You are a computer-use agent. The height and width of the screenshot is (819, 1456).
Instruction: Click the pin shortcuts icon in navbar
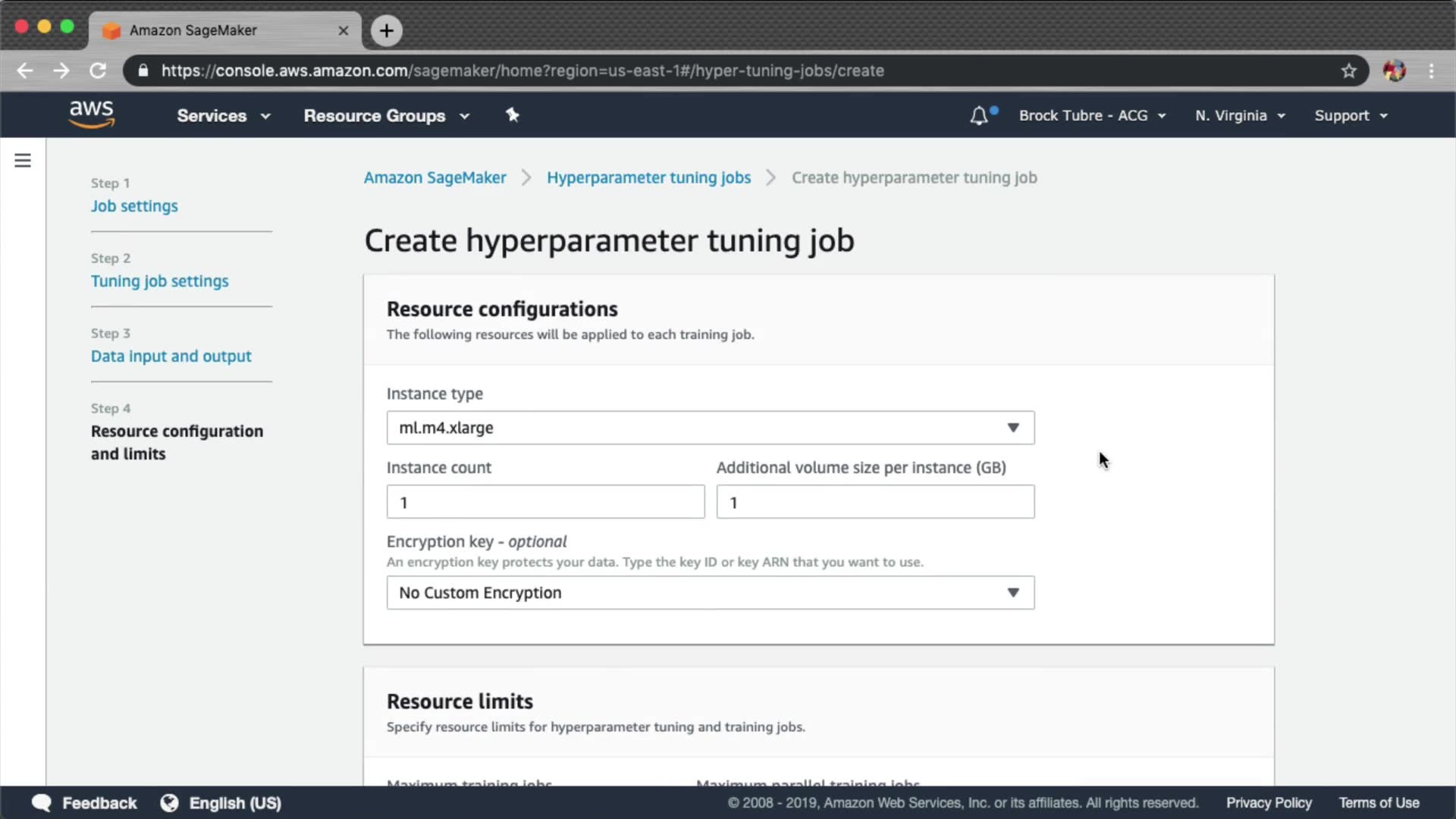pos(513,115)
